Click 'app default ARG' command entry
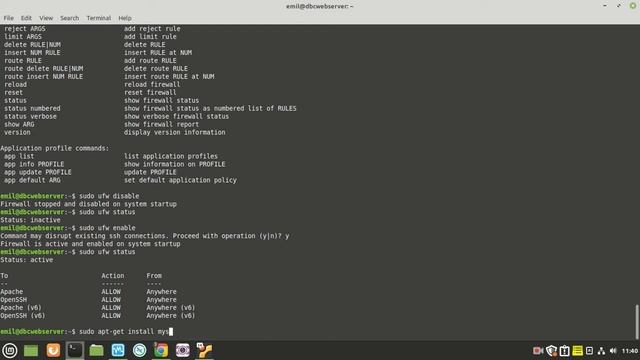Screen dimensions: 640x360 pos(32,180)
